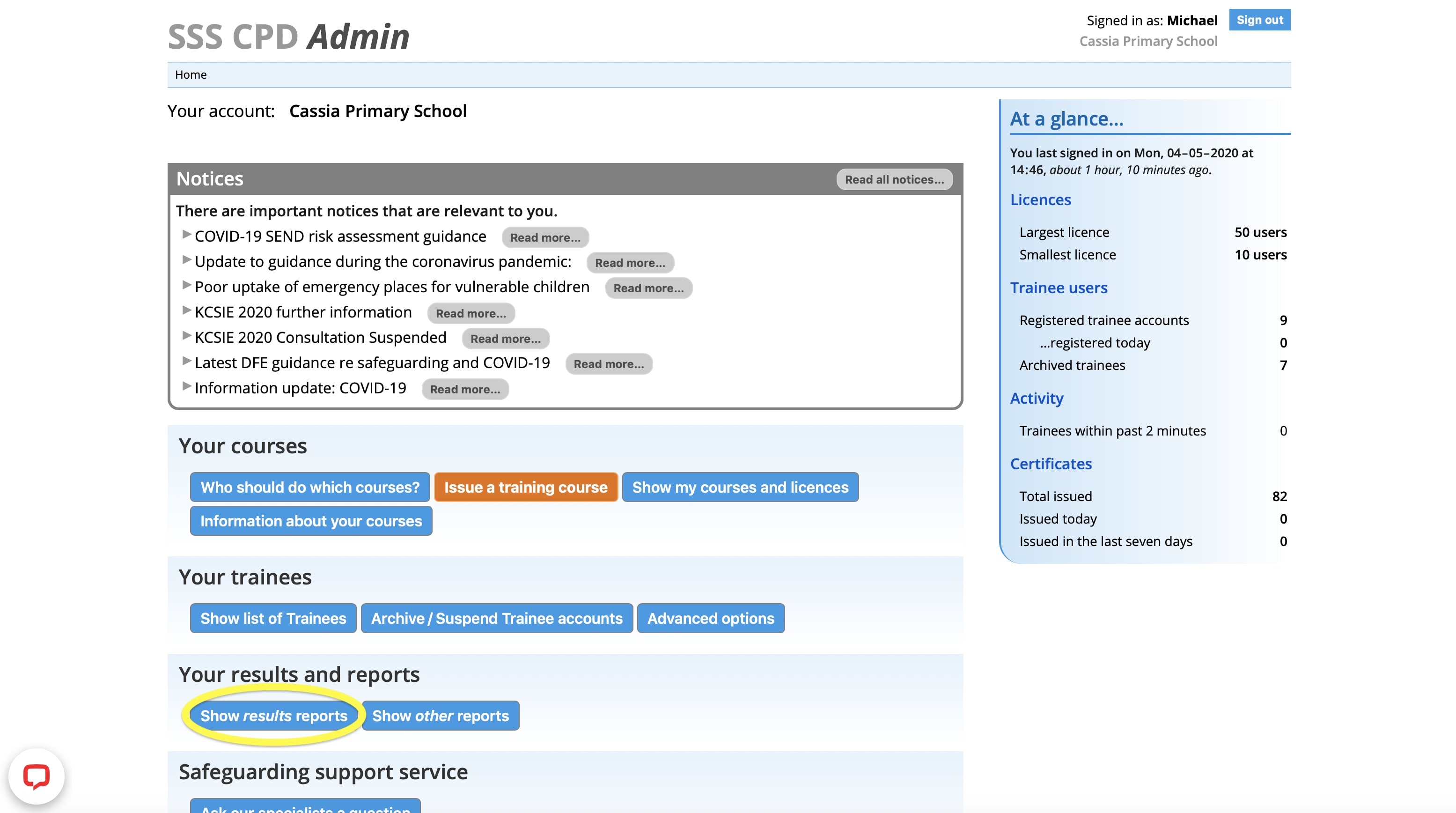Expand the KCSIE 2020 further information triangle

coord(186,310)
